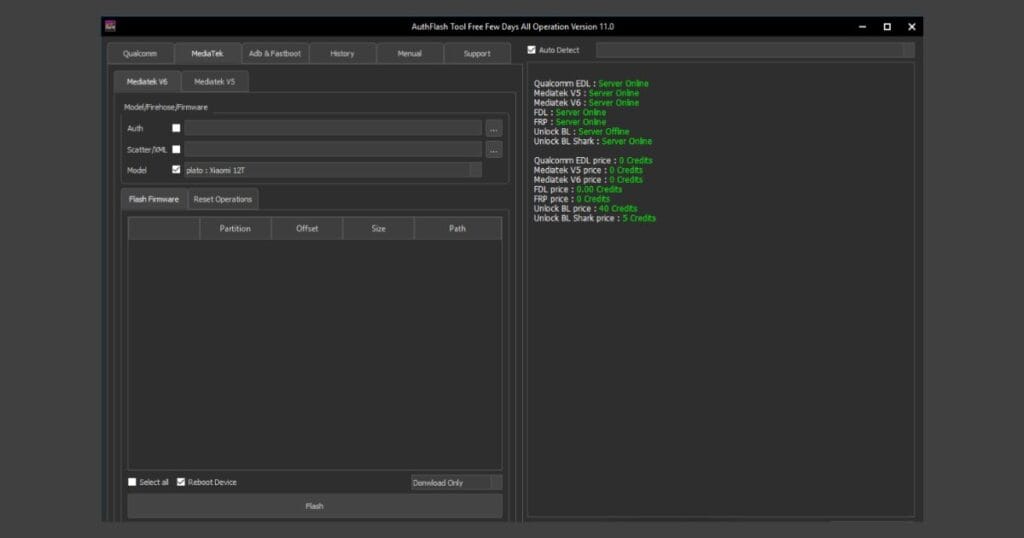Click the Unlock BL price 40 Credits line
The height and width of the screenshot is (538, 1024).
point(585,208)
